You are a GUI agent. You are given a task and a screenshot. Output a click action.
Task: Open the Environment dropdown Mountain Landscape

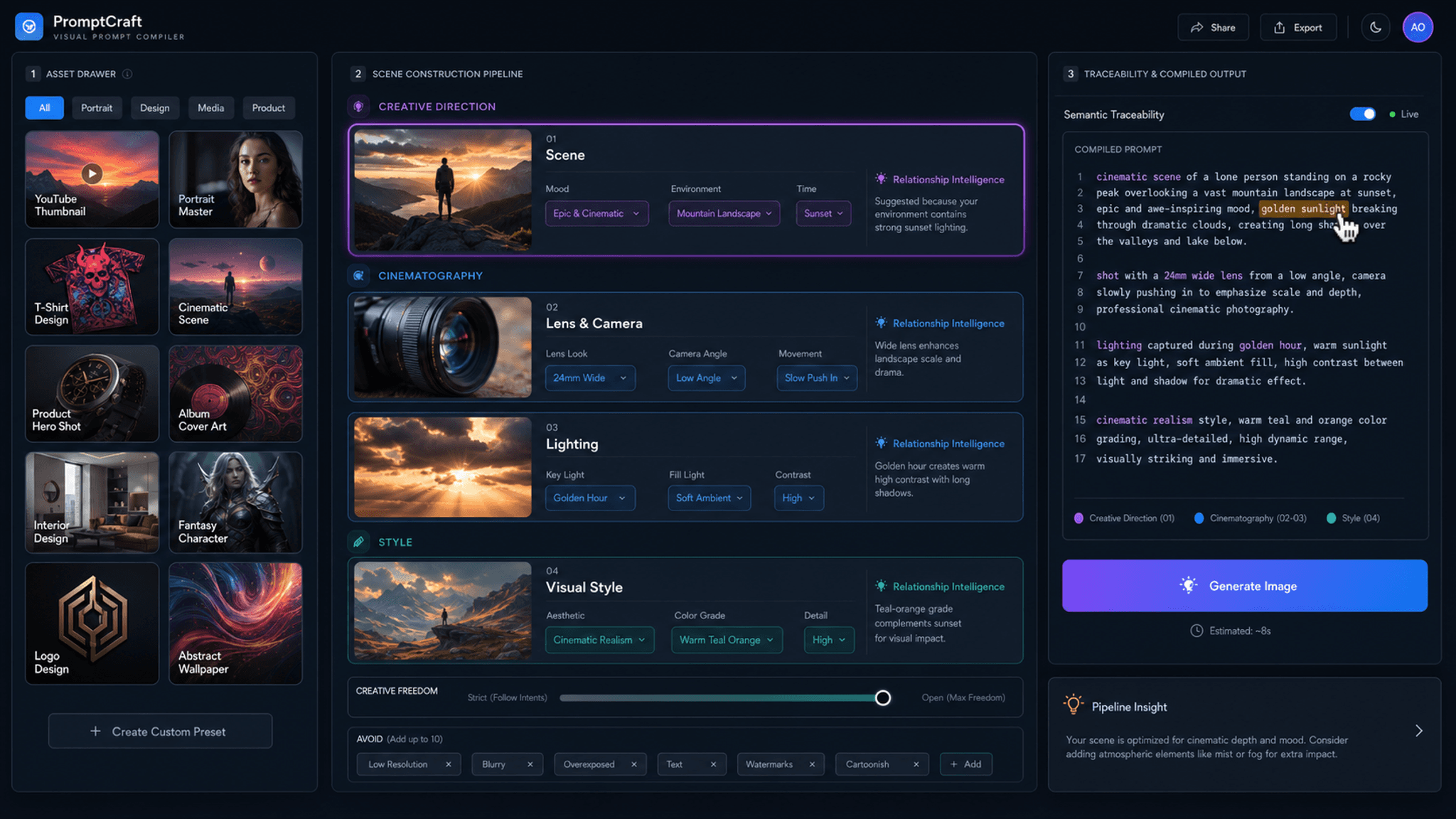[x=724, y=213]
